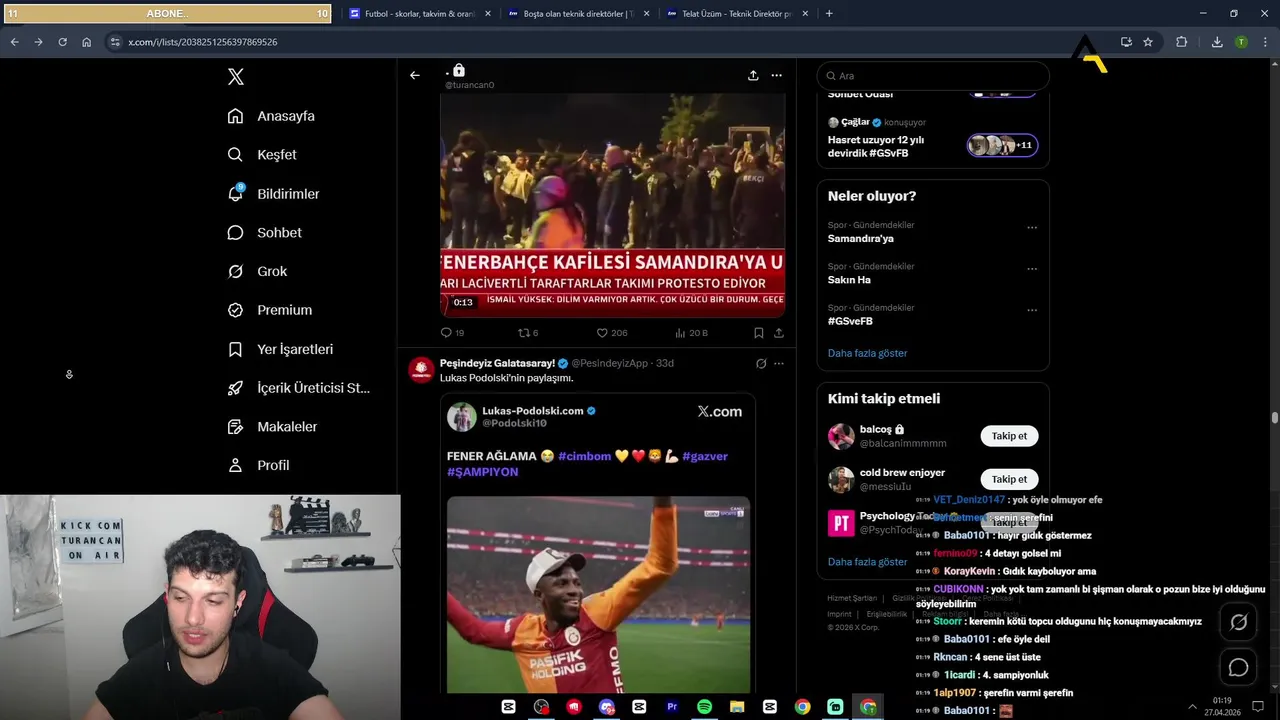
Task: Bookmark this page with star icon
Action: 1148,42
